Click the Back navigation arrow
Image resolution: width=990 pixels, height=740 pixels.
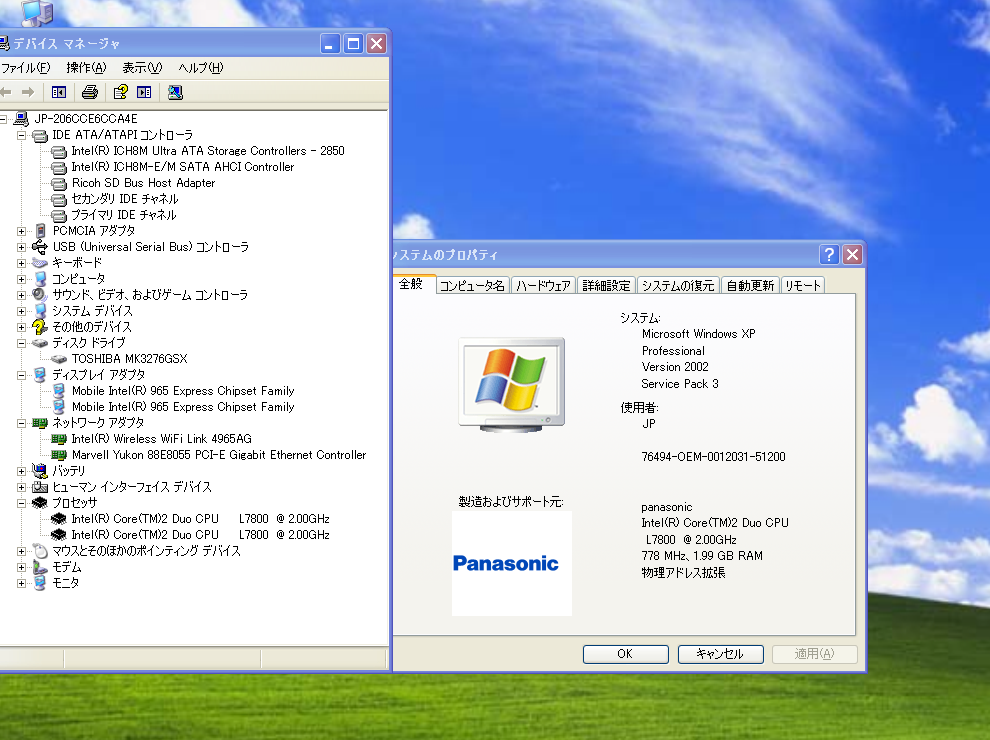8,92
